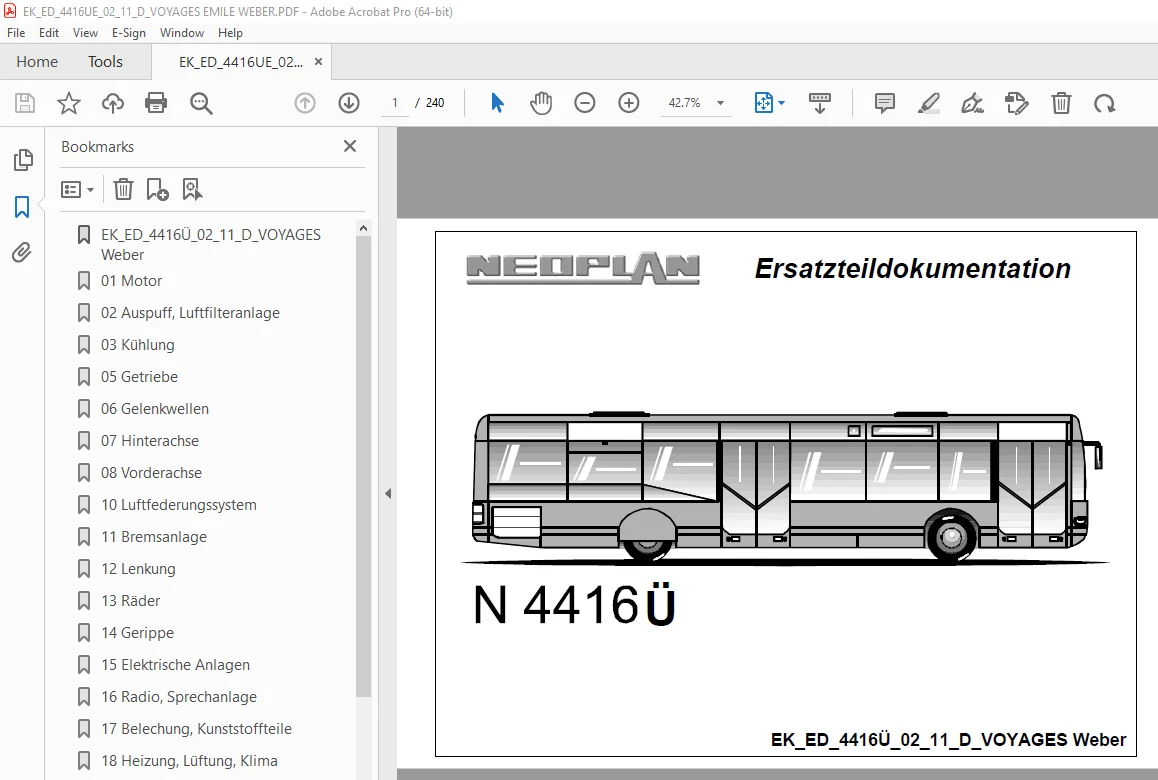This screenshot has height=780, width=1158.
Task: Open the Help menu
Action: (230, 32)
